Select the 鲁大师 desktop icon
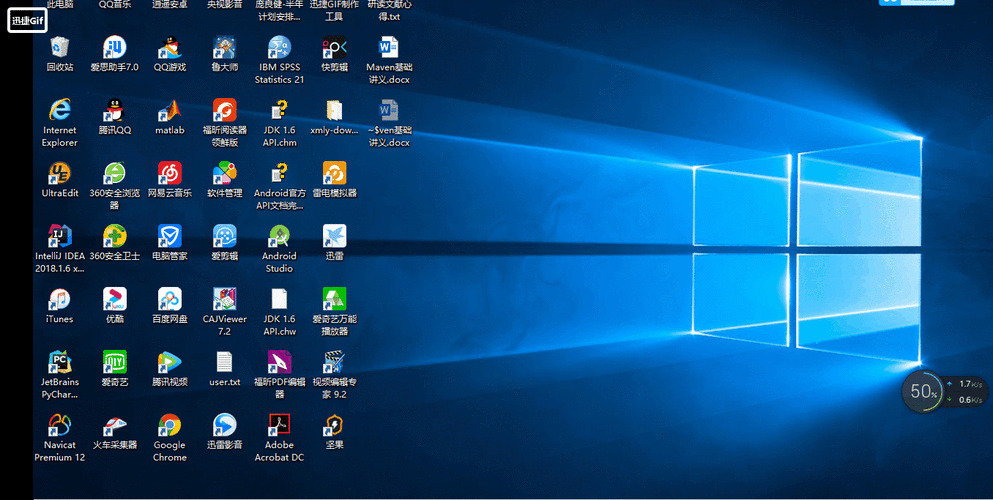The width and height of the screenshot is (993, 500). click(x=225, y=47)
